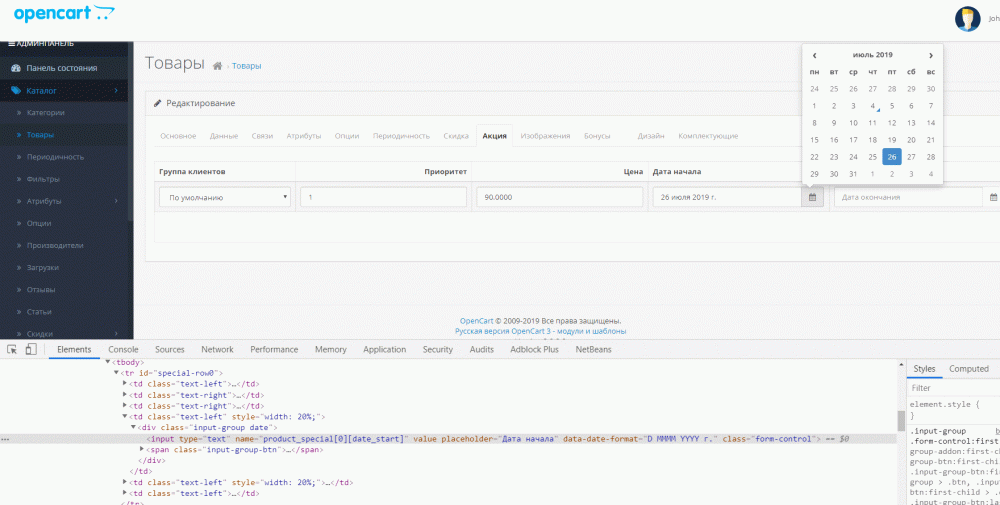Click the dashboard icon beside Панель состояния
The width and height of the screenshot is (1000, 505).
[16, 68]
